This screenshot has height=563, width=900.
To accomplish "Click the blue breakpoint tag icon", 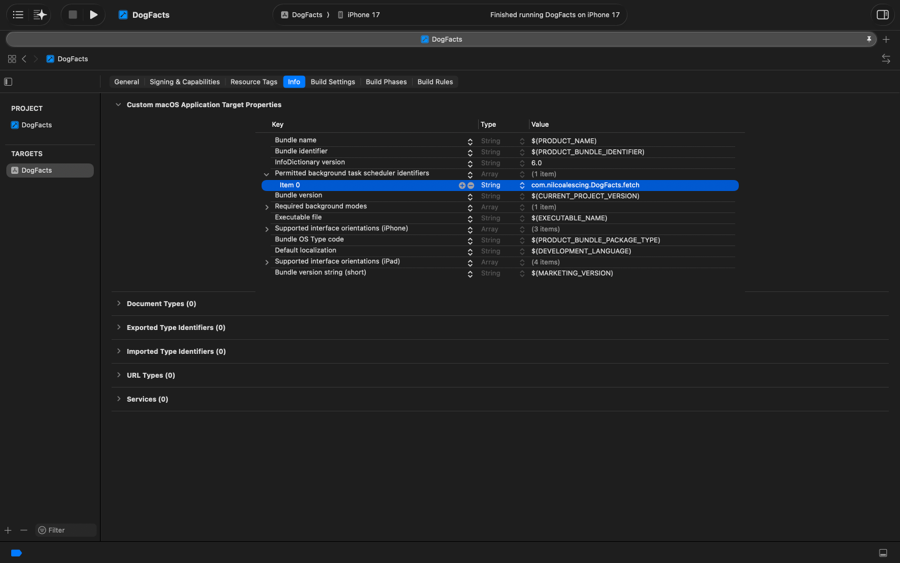I will click(16, 553).
